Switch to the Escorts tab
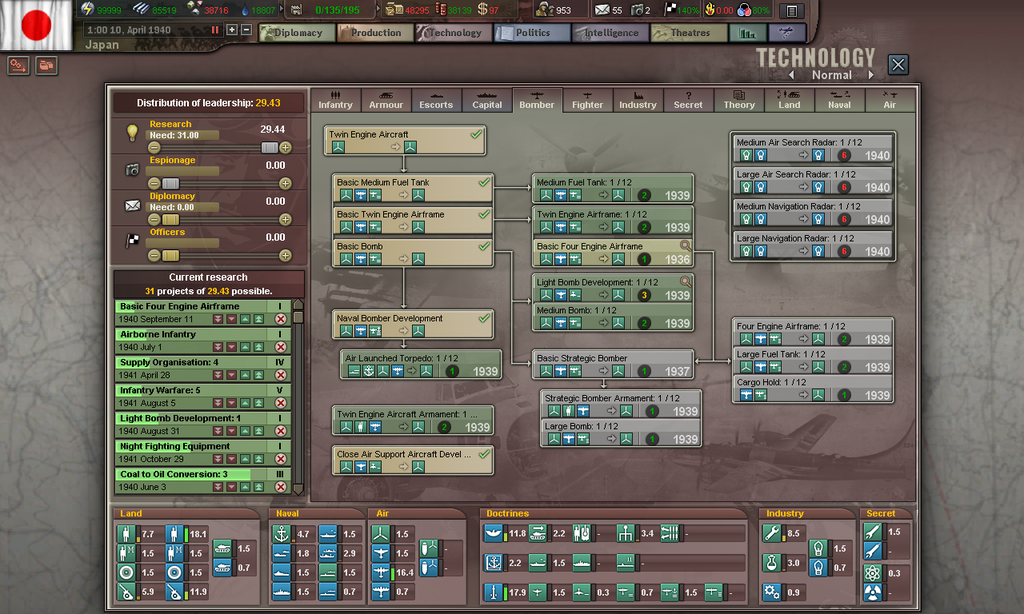The height and width of the screenshot is (614, 1024). click(436, 101)
